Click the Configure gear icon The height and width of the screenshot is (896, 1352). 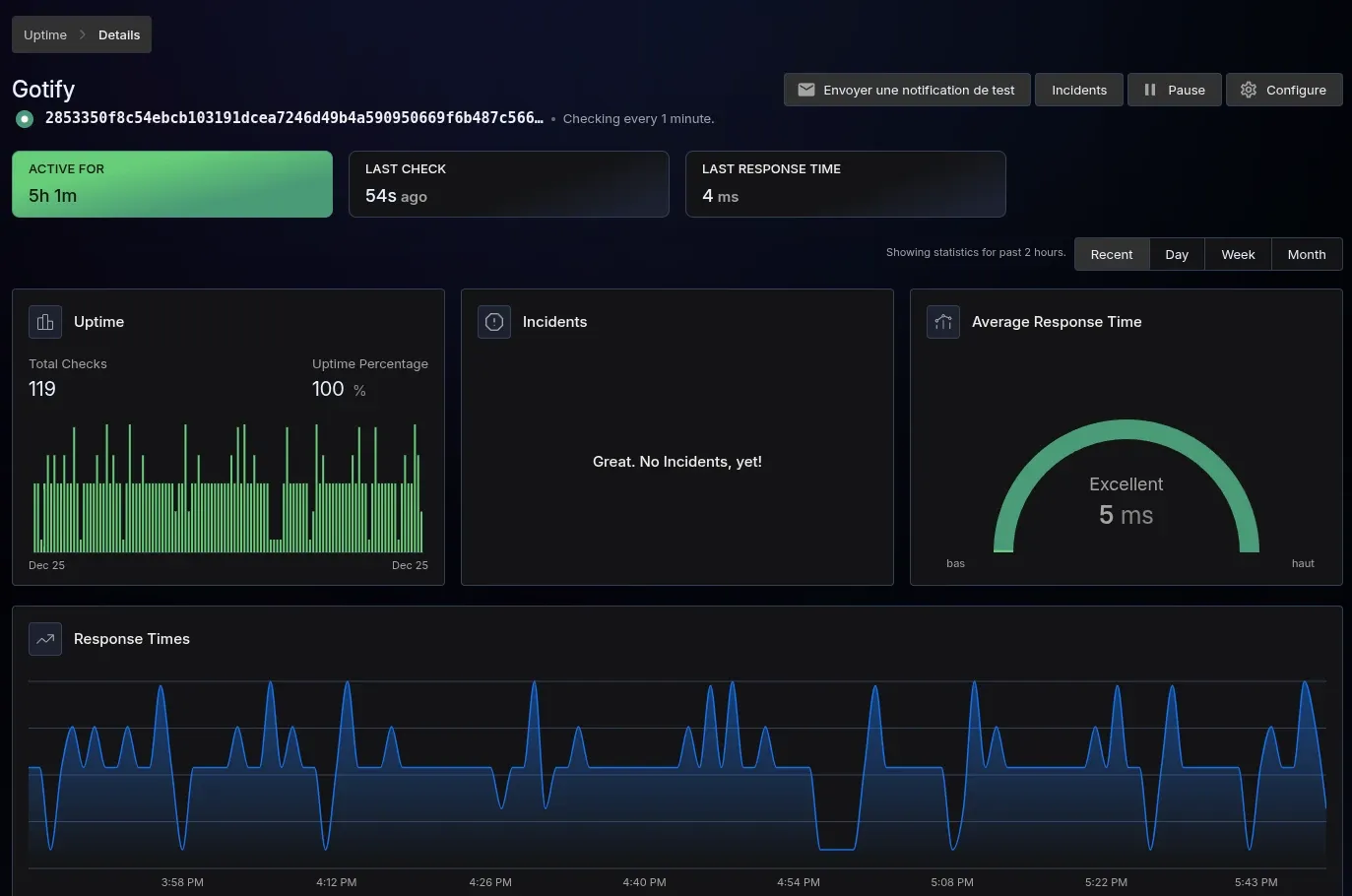click(1248, 90)
